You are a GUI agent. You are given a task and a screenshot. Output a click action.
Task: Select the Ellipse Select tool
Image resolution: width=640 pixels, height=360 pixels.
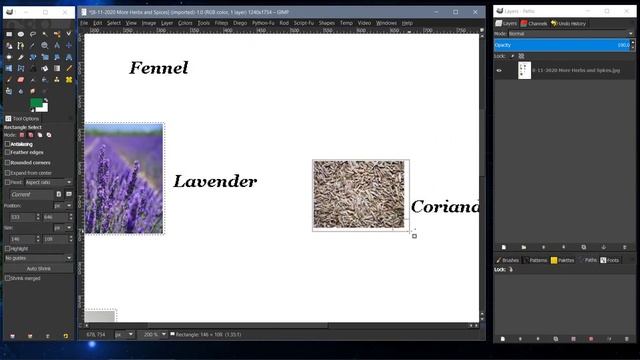pyautogui.click(x=21, y=34)
